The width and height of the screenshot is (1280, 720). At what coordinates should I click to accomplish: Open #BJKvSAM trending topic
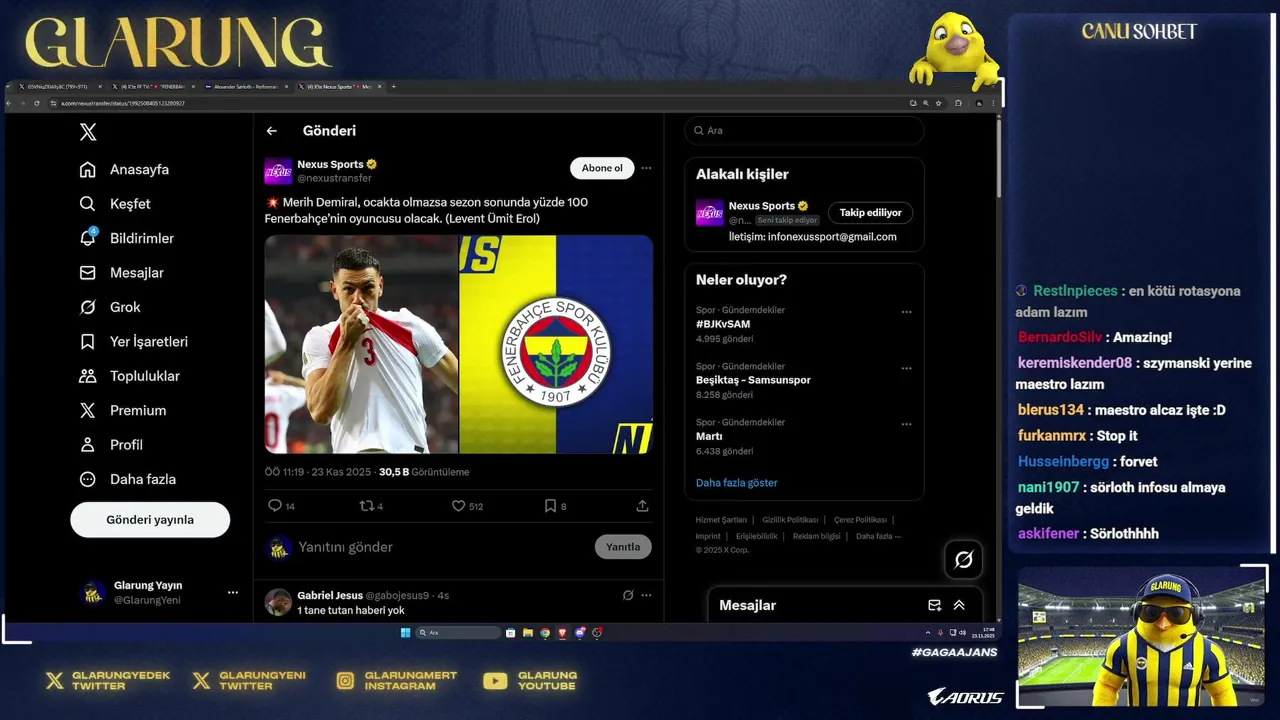[723, 324]
